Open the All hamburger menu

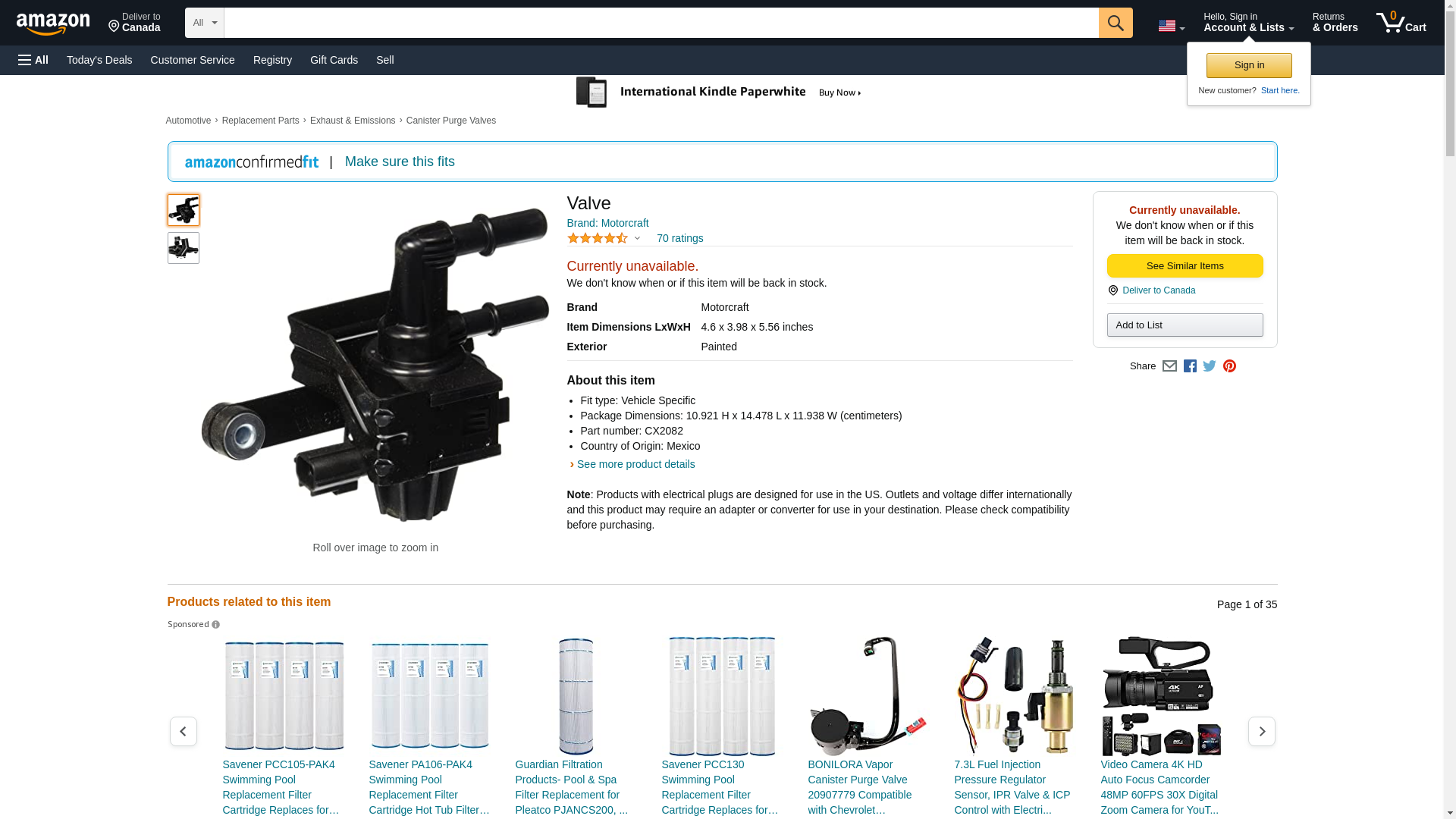pos(33,60)
